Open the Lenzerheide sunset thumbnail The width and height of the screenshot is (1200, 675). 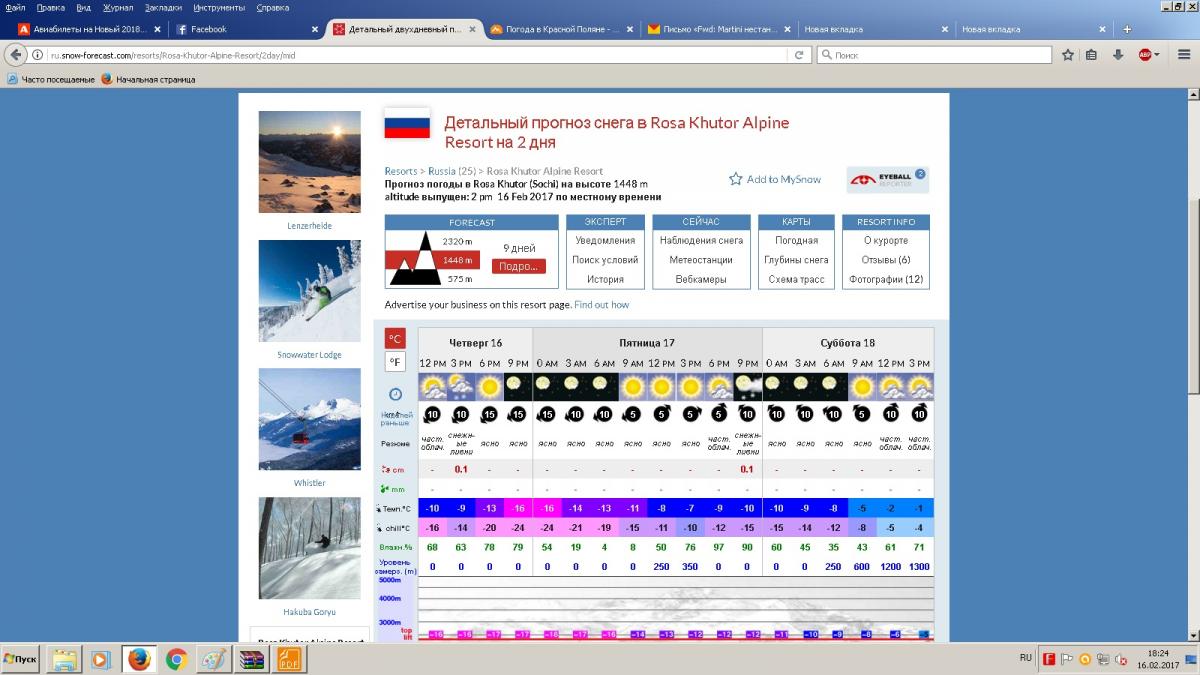[309, 162]
